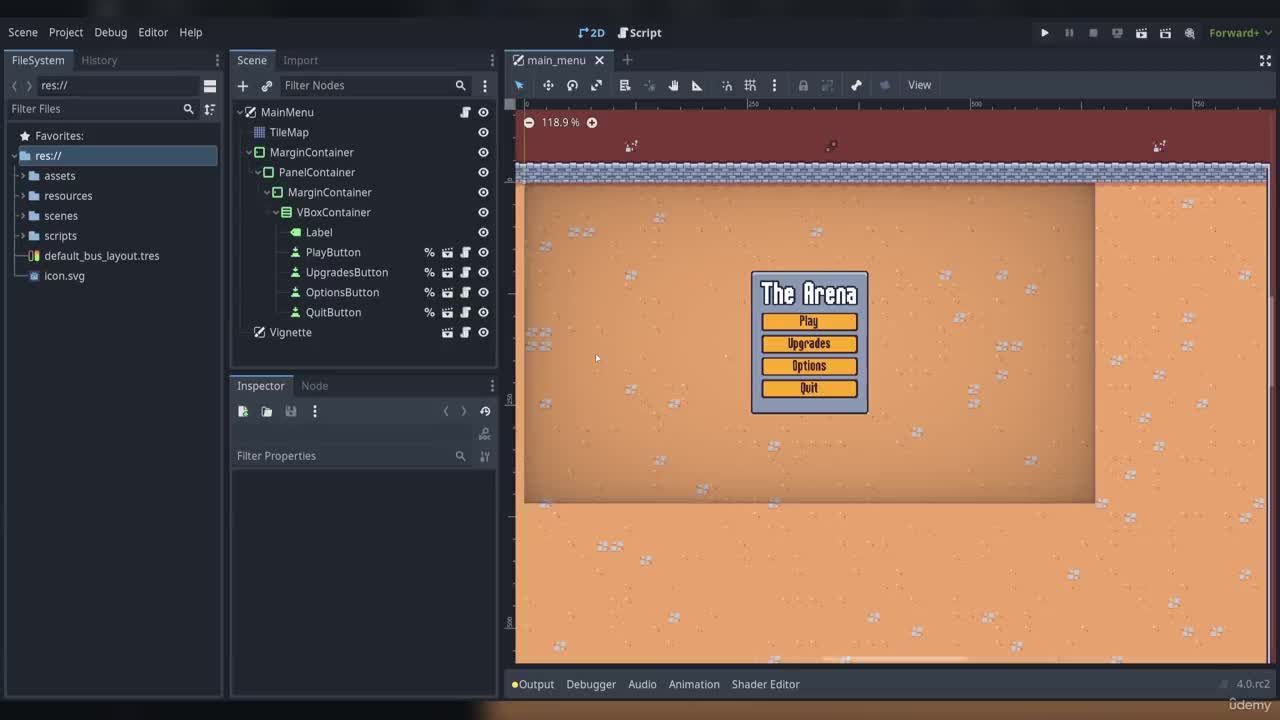Switch to the Node tab
The height and width of the screenshot is (720, 1280).
315,386
